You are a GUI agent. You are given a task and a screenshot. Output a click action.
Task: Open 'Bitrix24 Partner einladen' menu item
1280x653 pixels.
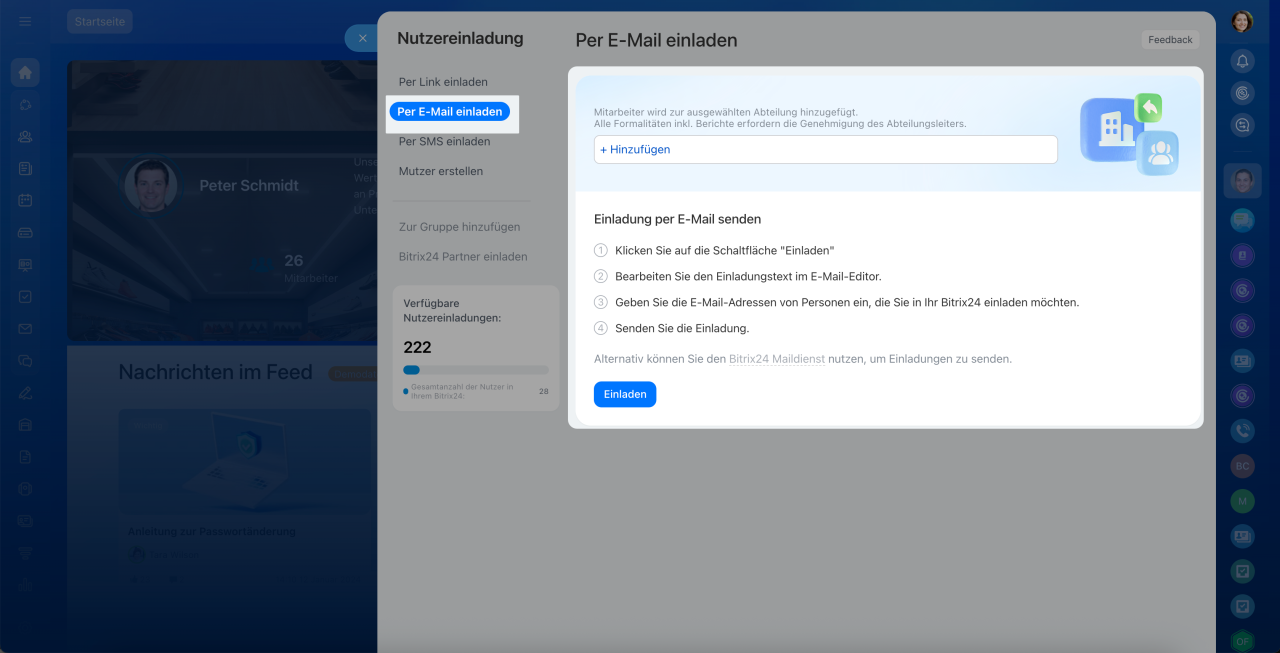click(463, 257)
